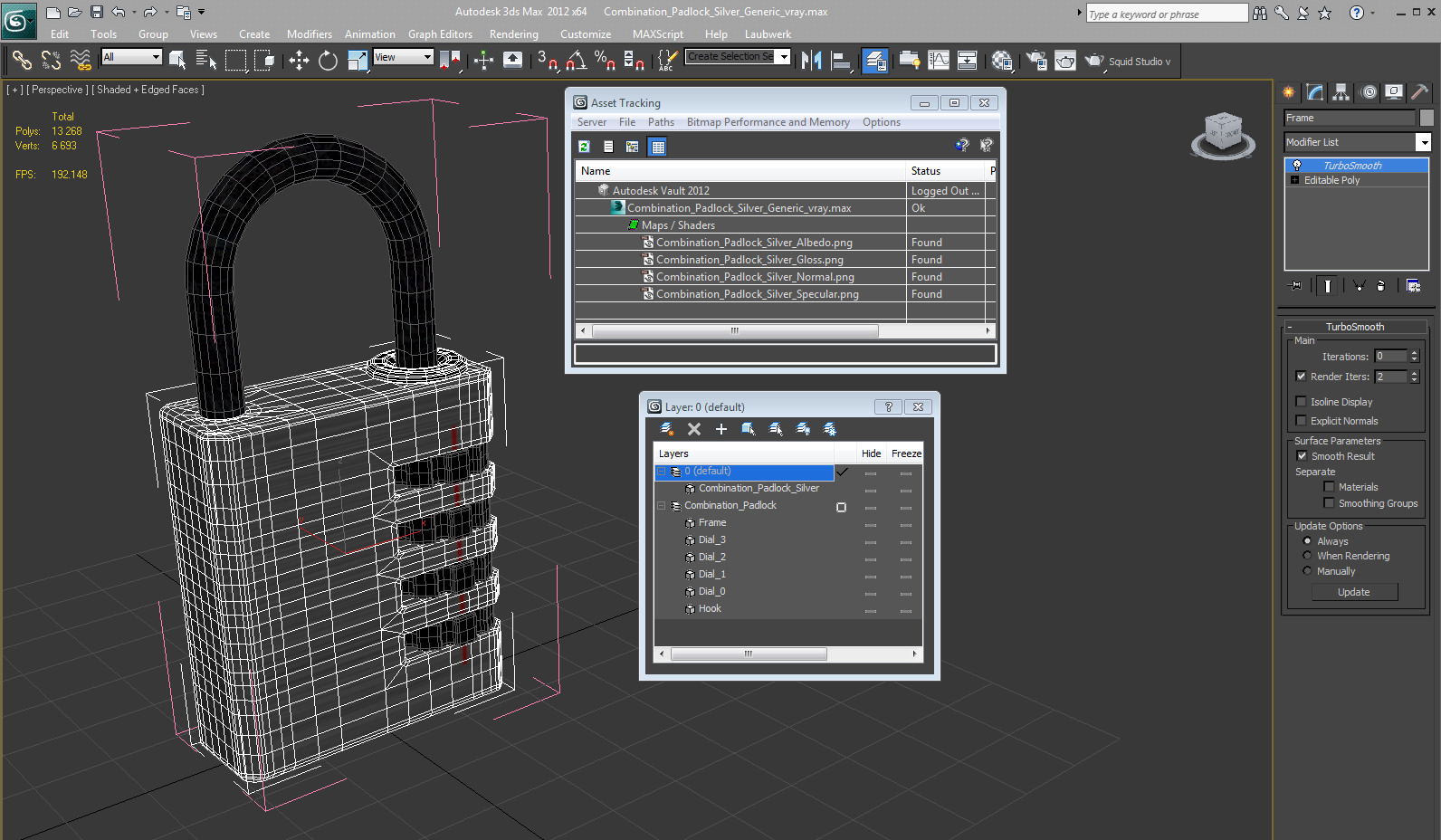
Task: Open the Rendered Frame Window
Action: coord(1065,61)
